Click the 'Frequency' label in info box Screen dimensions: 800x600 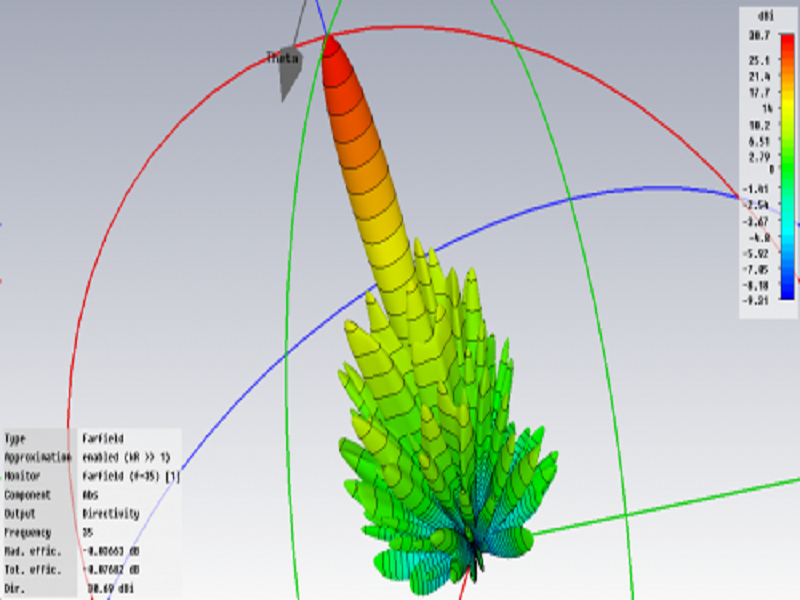[28, 533]
